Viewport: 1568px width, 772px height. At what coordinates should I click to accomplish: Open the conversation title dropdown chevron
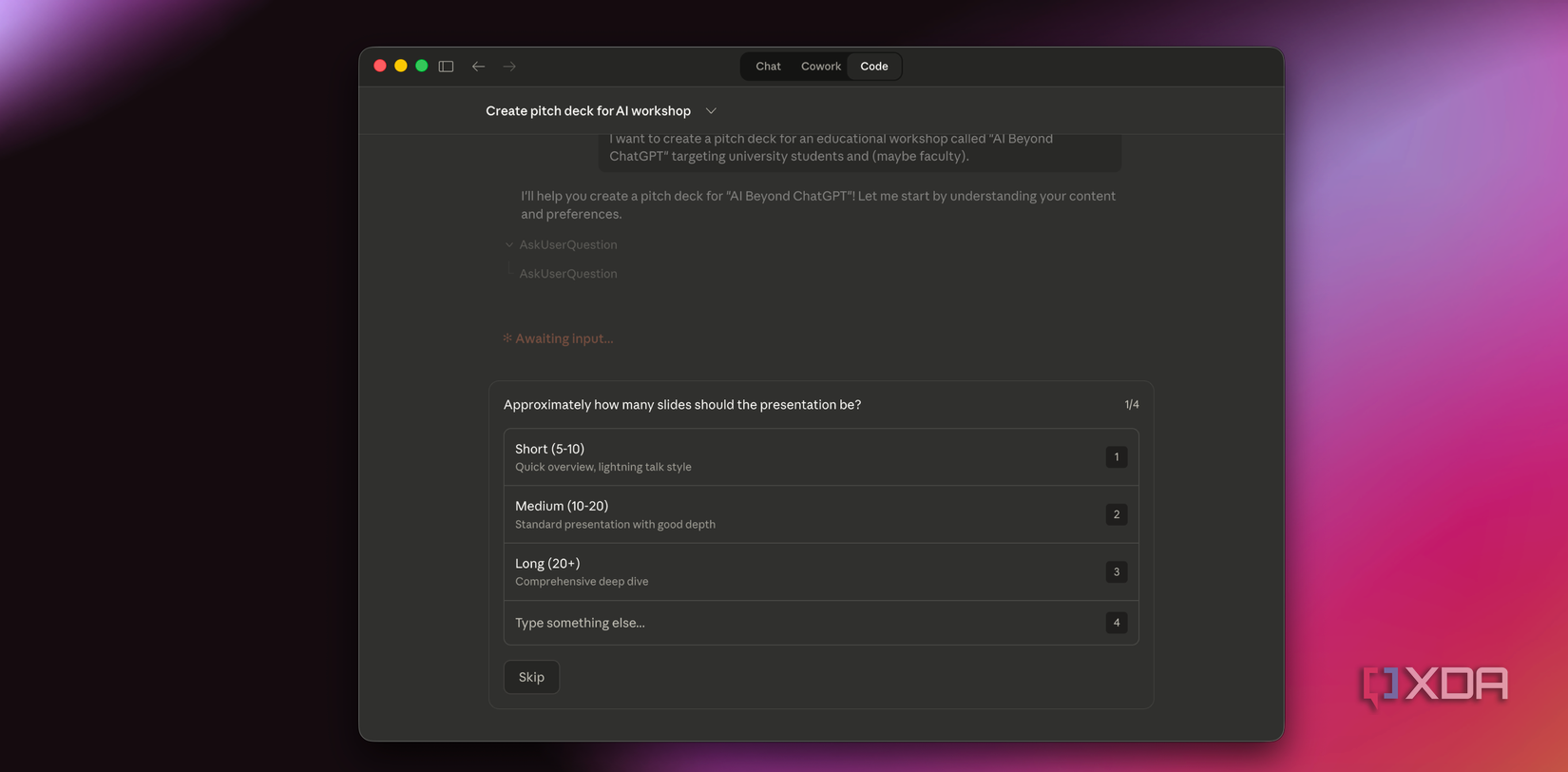click(711, 111)
